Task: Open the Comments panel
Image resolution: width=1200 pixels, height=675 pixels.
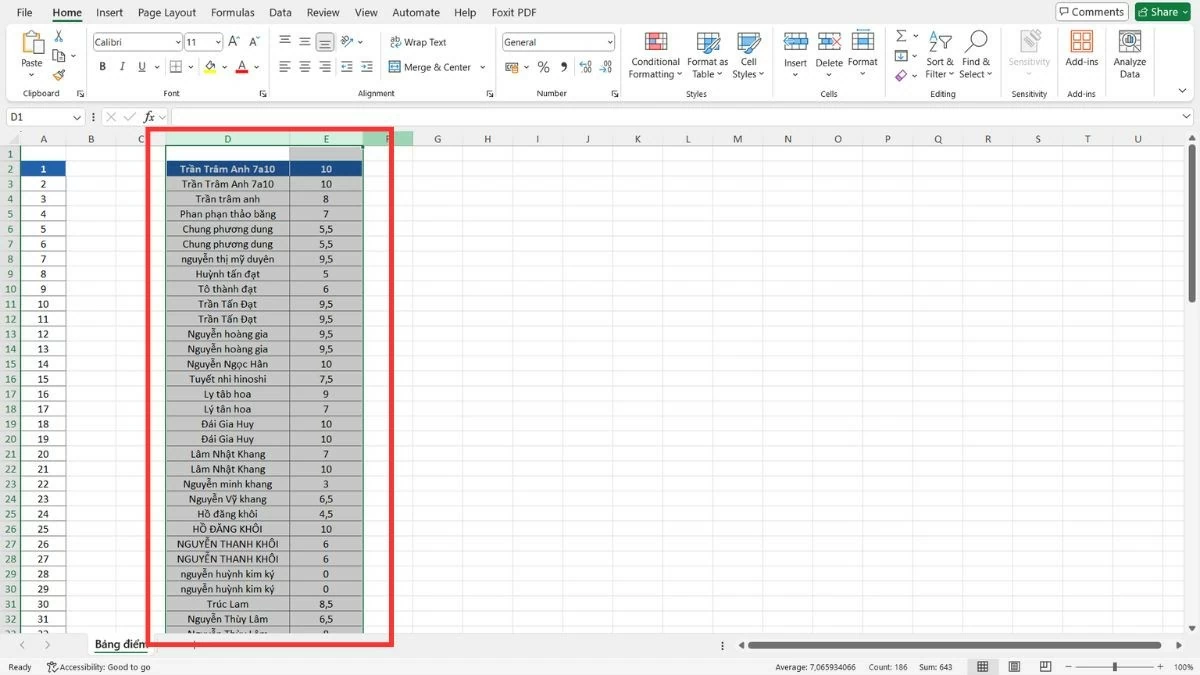Action: [x=1090, y=11]
